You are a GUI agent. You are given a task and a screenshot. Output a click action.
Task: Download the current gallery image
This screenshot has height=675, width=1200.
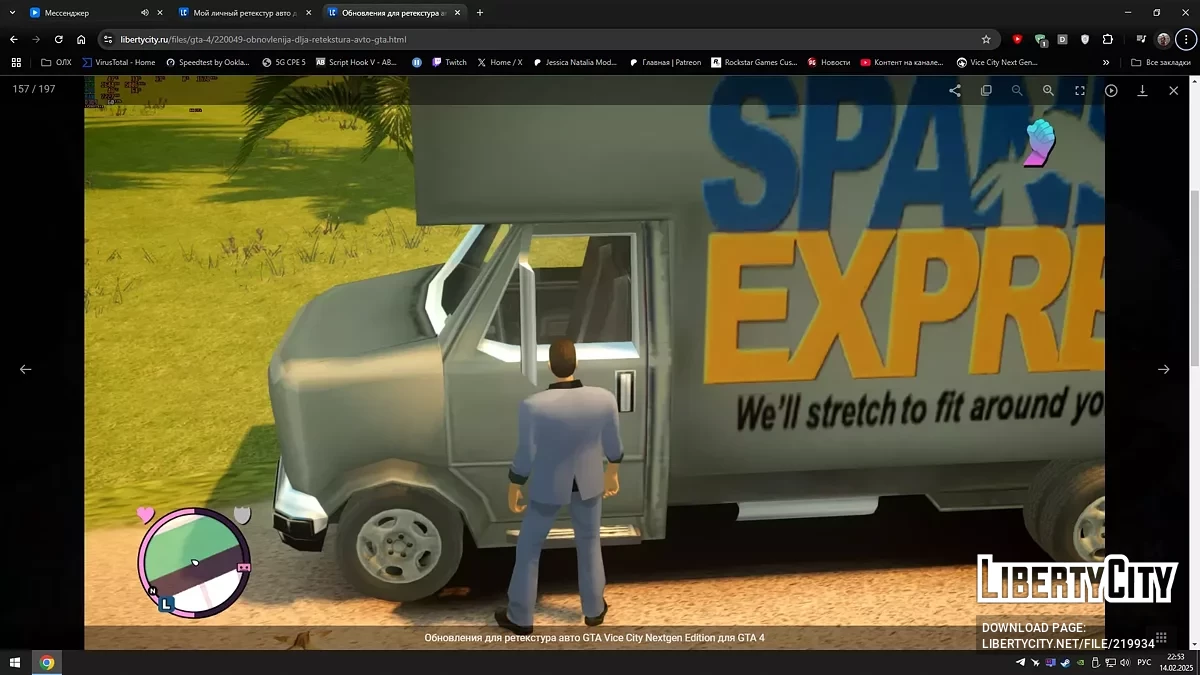(x=1142, y=90)
